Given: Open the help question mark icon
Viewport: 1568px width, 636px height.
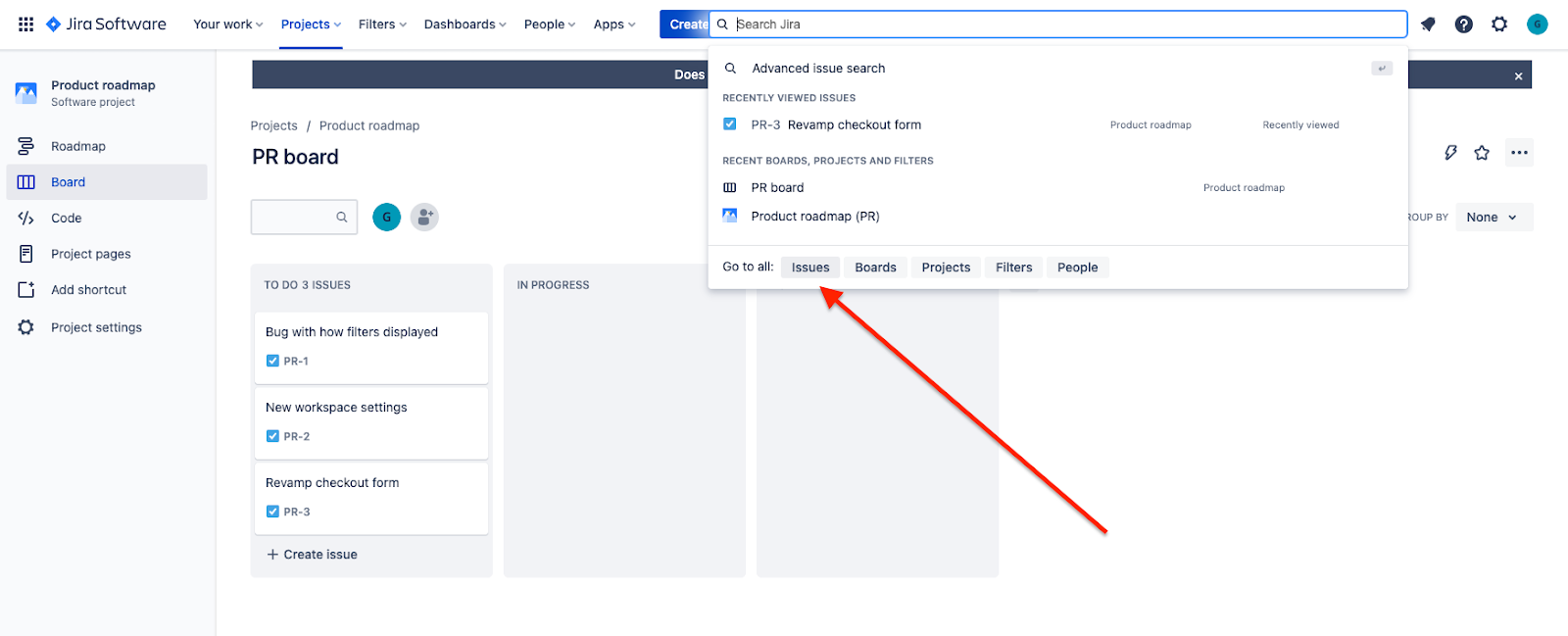Looking at the screenshot, I should coord(1464,24).
